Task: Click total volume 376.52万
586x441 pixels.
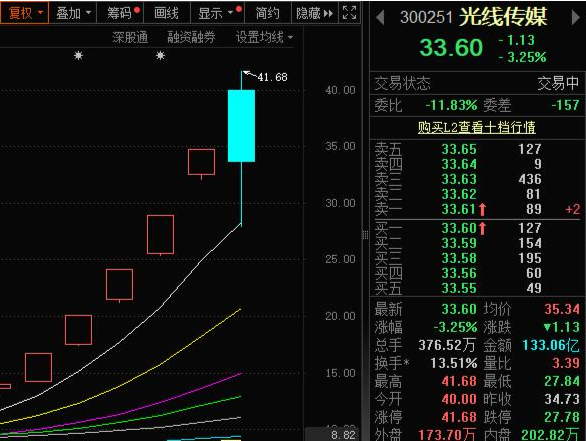Action: (x=447, y=345)
